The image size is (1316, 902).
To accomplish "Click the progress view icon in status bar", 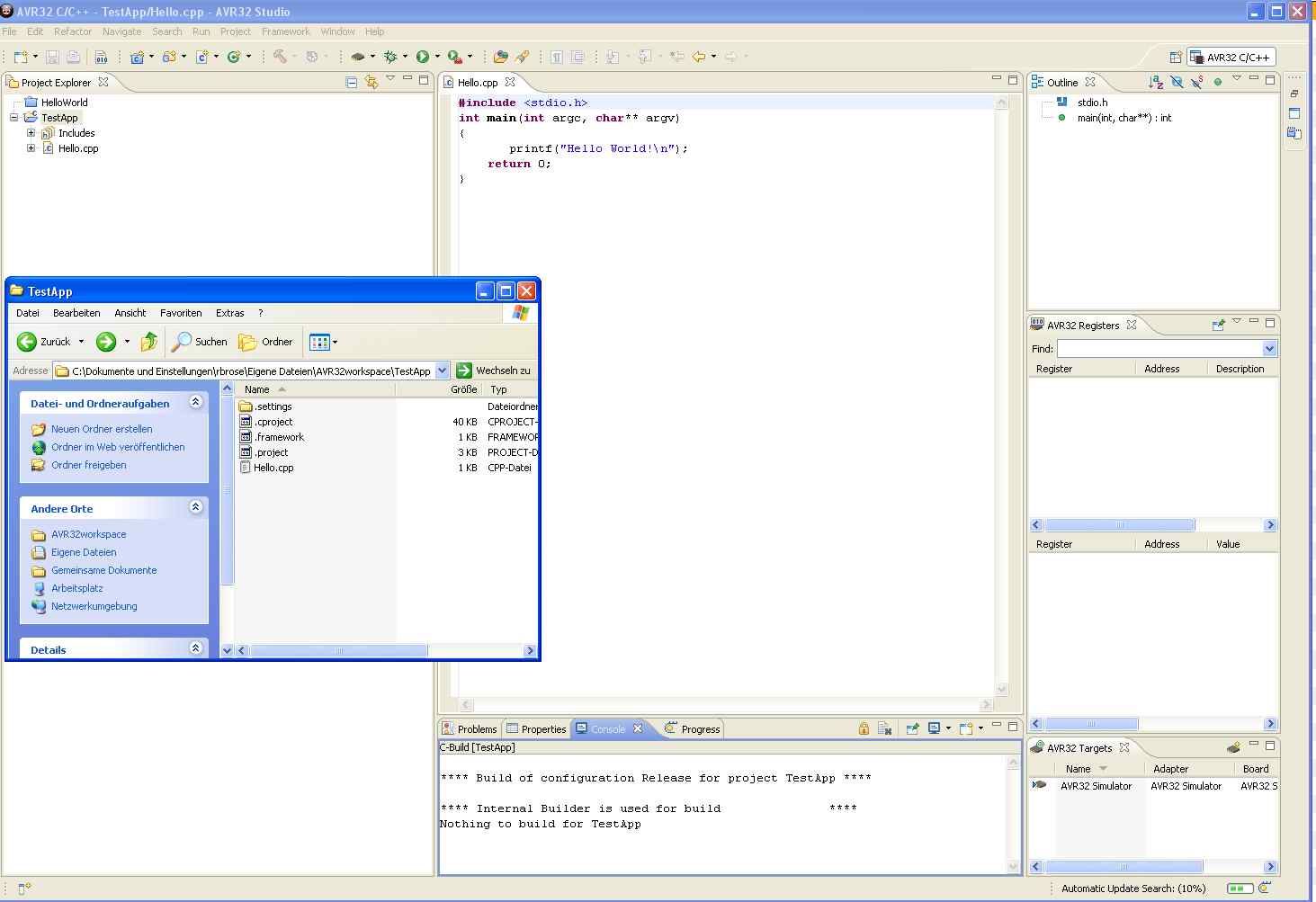I will tap(1265, 888).
